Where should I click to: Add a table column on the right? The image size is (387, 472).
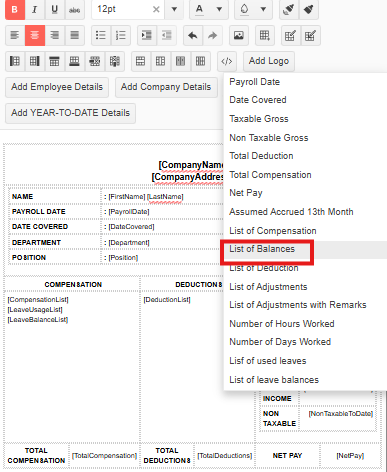tap(35, 61)
